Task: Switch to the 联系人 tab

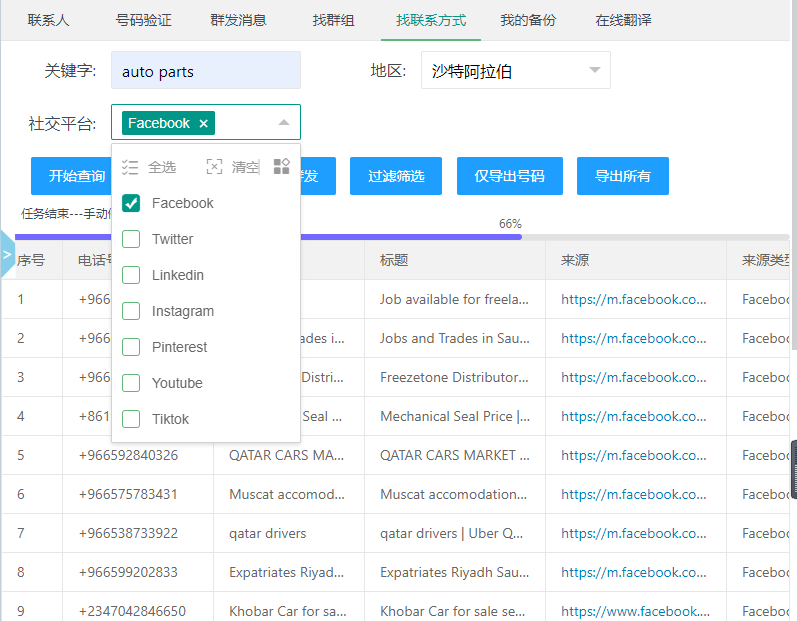Action: [x=48, y=20]
